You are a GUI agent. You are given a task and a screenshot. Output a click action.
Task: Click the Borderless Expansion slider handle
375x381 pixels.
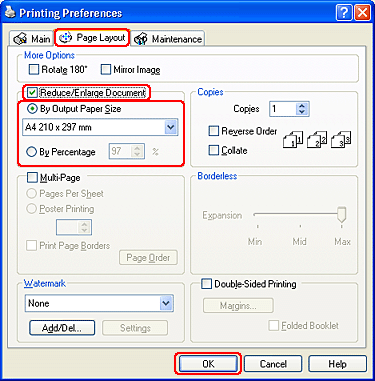click(341, 215)
